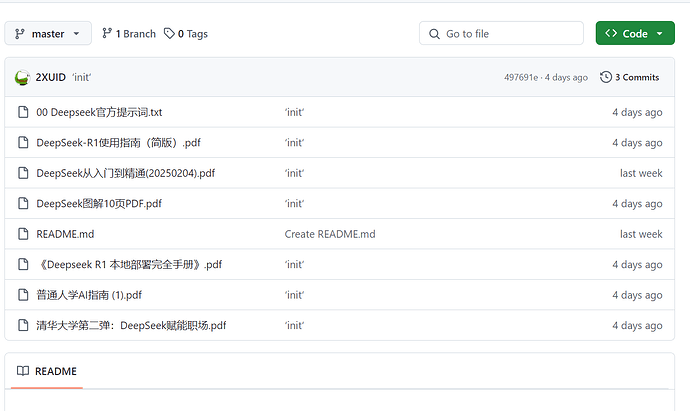Screen dimensions: 690x411
Task: Open 2XUID user avatar
Action: (22, 77)
